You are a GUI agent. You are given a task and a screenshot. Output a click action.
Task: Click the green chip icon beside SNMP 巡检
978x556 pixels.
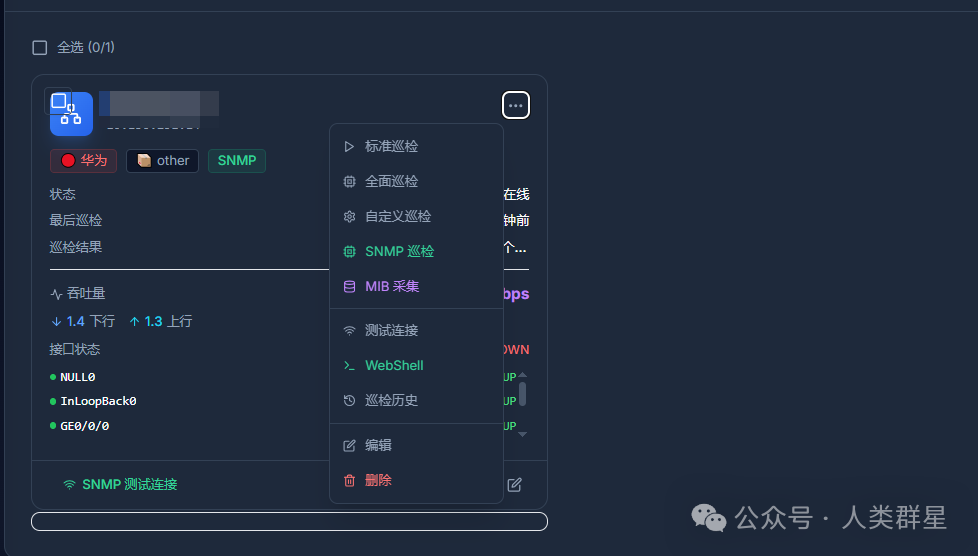click(x=349, y=251)
